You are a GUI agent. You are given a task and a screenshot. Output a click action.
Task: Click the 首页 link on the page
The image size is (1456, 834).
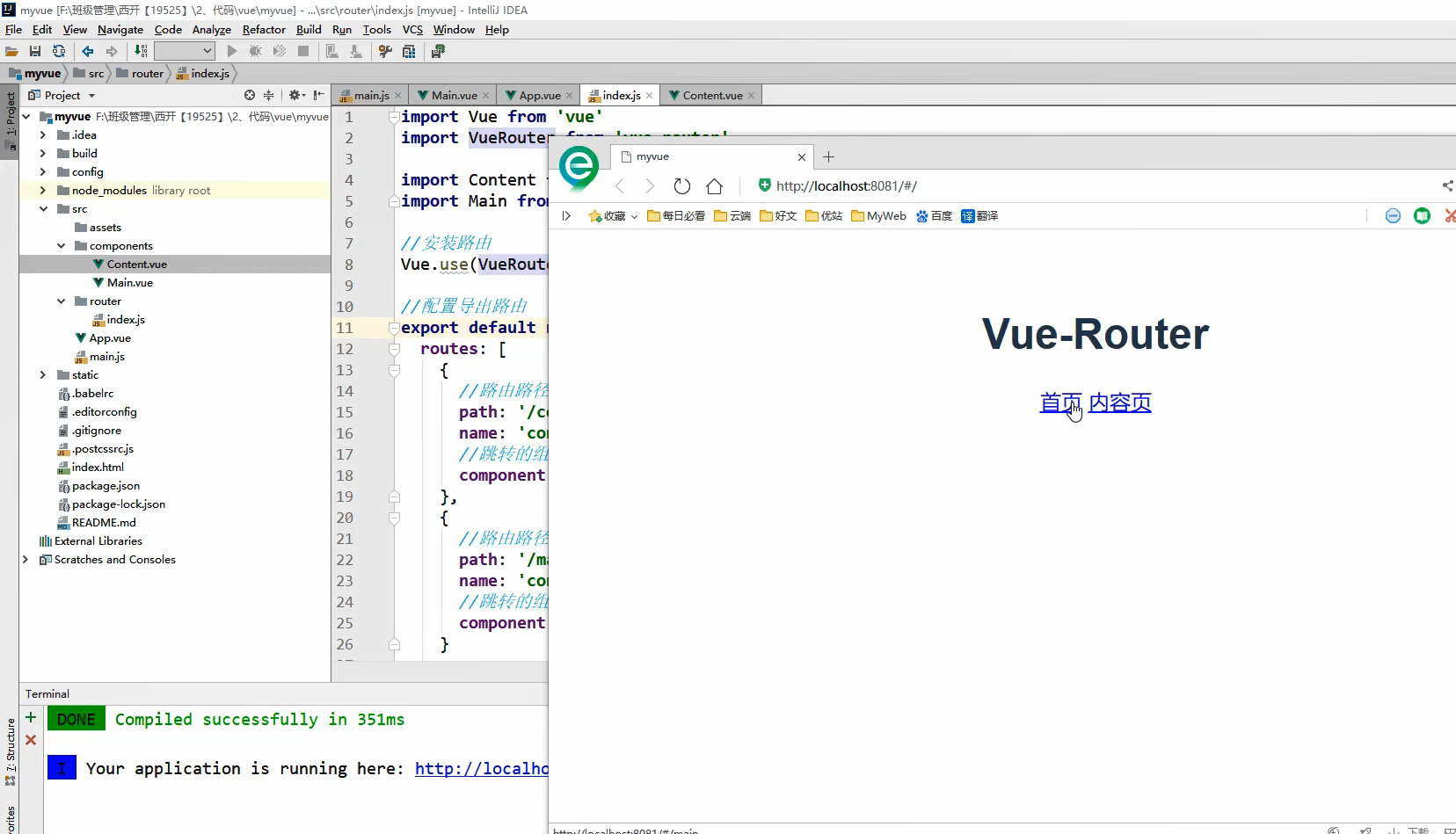1060,403
